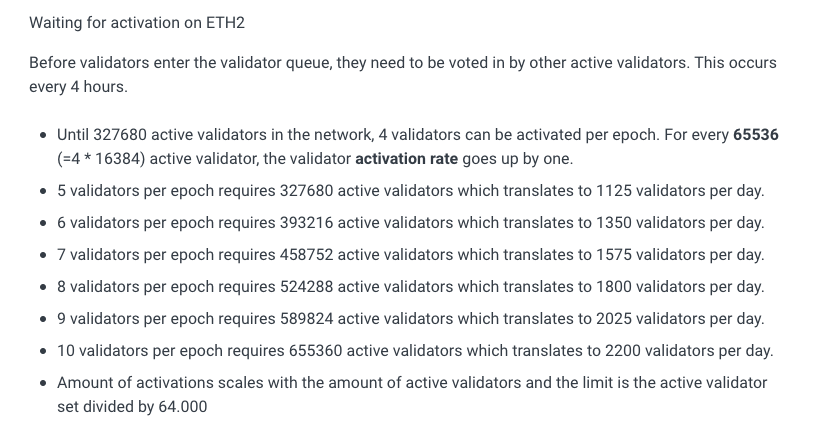This screenshot has width=832, height=443.
Task: Click the text 1350 validators per day
Action: [680, 223]
